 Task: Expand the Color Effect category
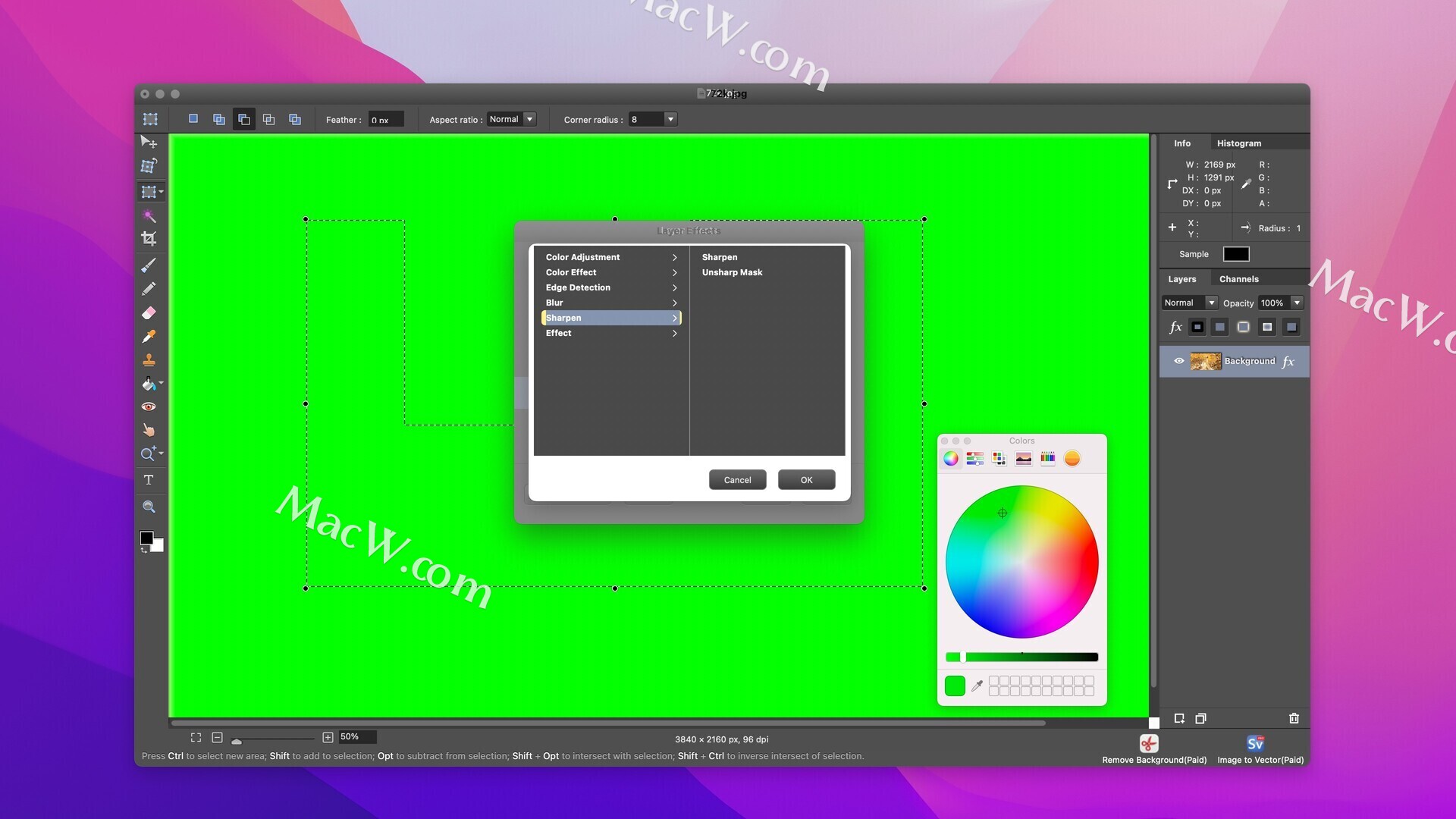point(611,272)
